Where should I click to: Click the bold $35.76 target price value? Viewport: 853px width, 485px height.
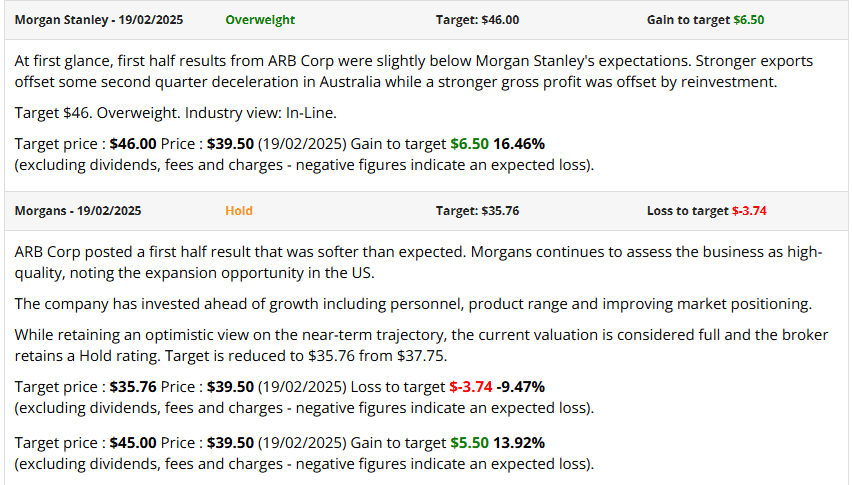point(133,387)
